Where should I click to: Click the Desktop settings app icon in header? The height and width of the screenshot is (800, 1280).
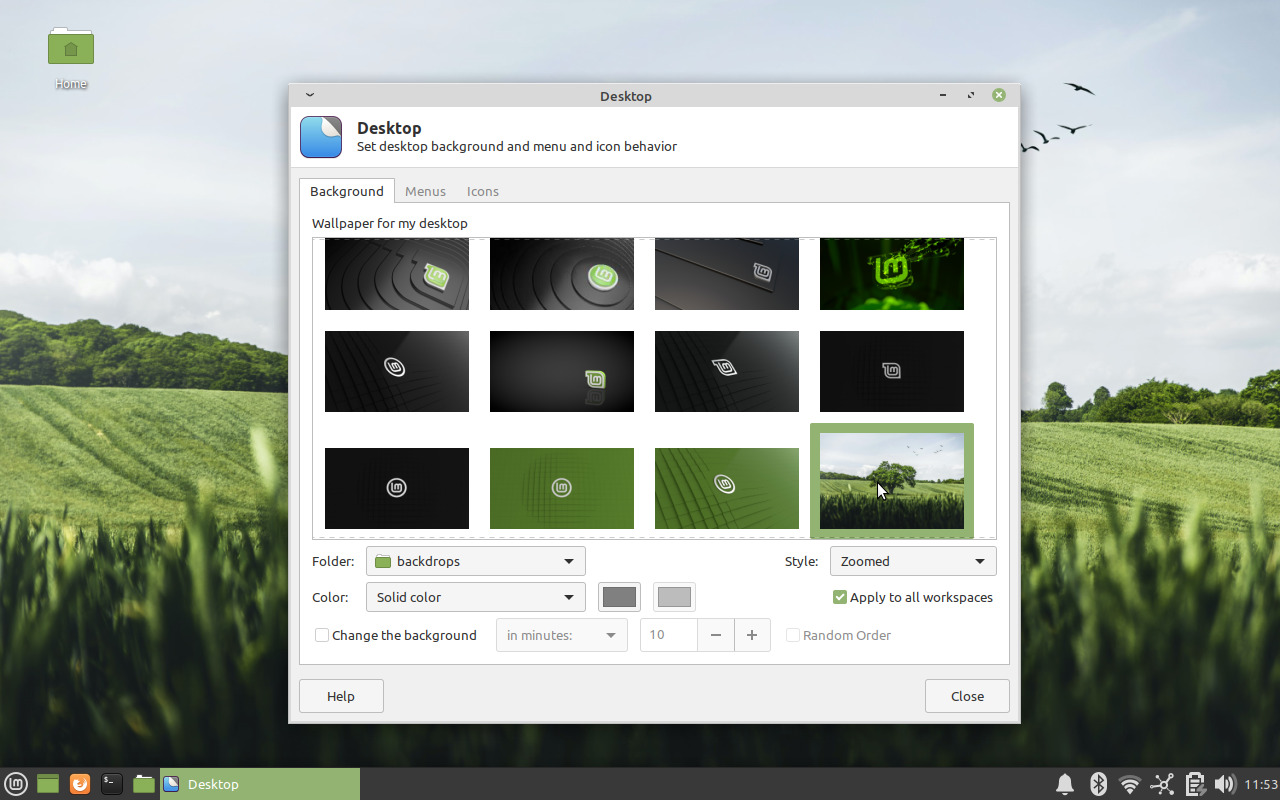pos(321,137)
